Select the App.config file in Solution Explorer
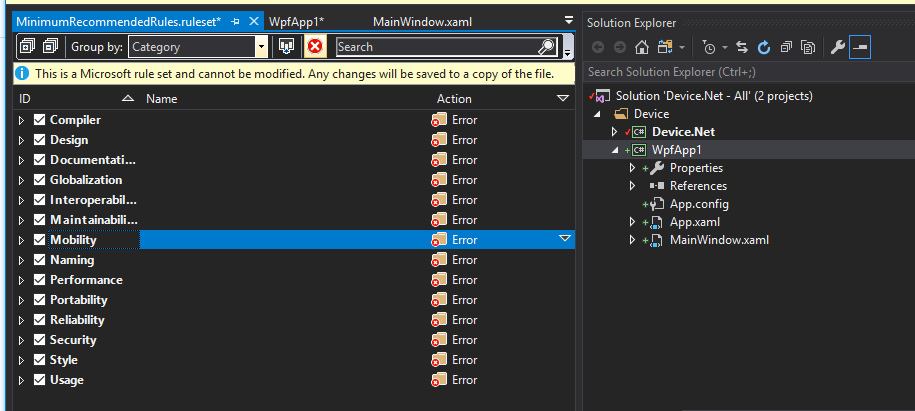The height and width of the screenshot is (411, 915). (x=699, y=204)
